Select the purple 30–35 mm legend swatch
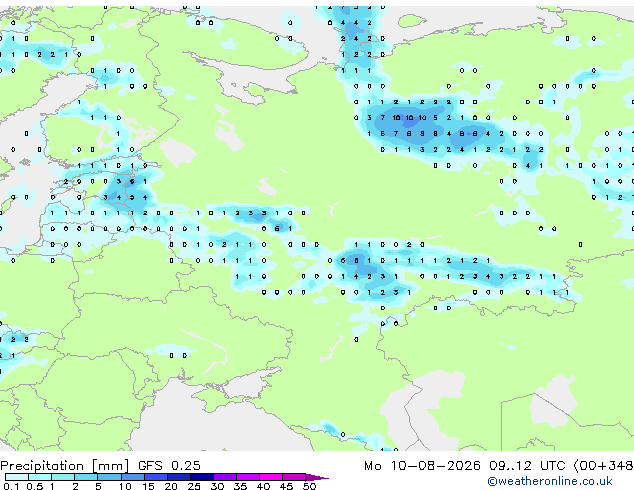The height and width of the screenshot is (490, 634). pos(225,477)
